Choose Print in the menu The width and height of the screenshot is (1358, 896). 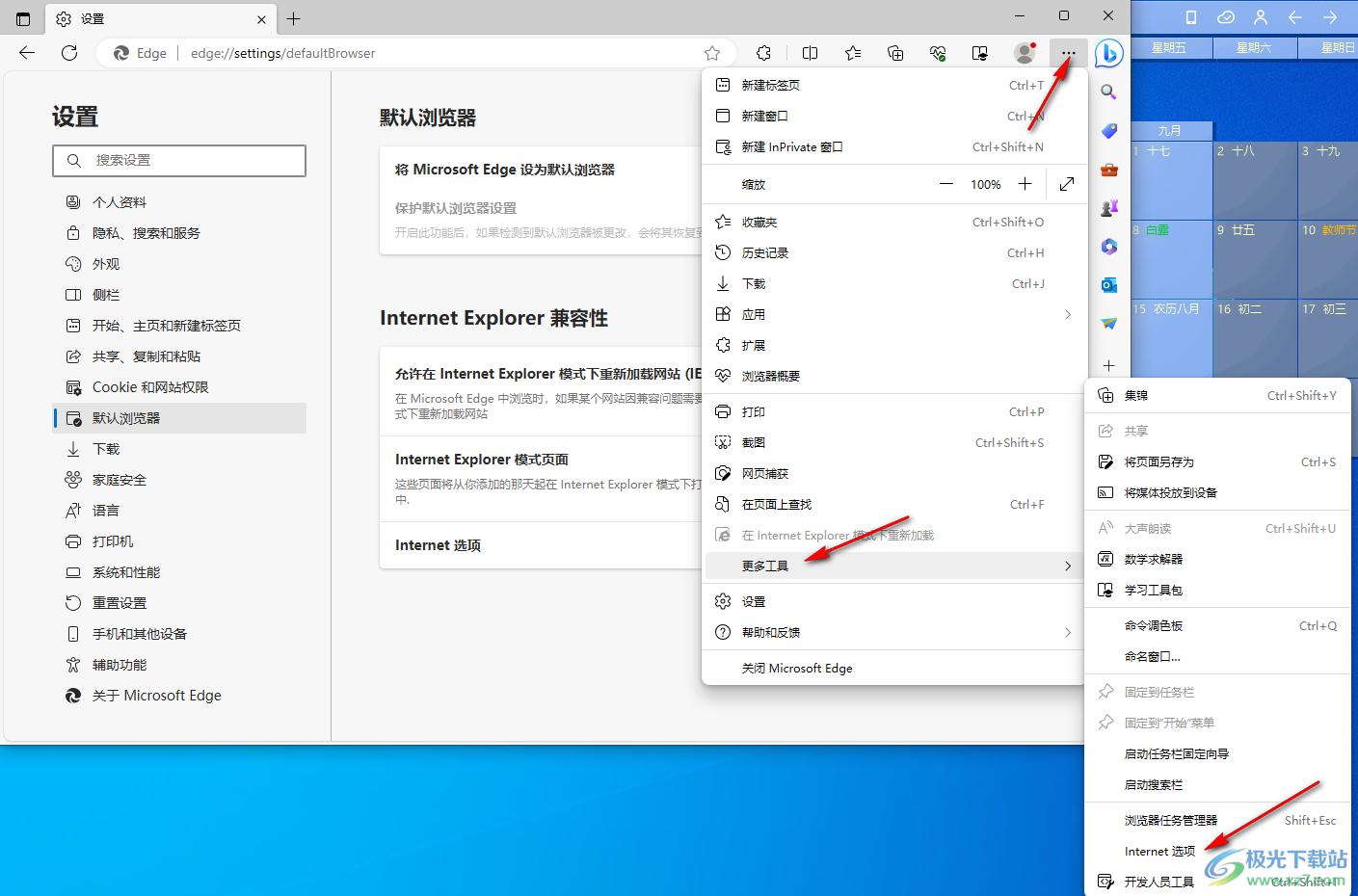coord(895,411)
